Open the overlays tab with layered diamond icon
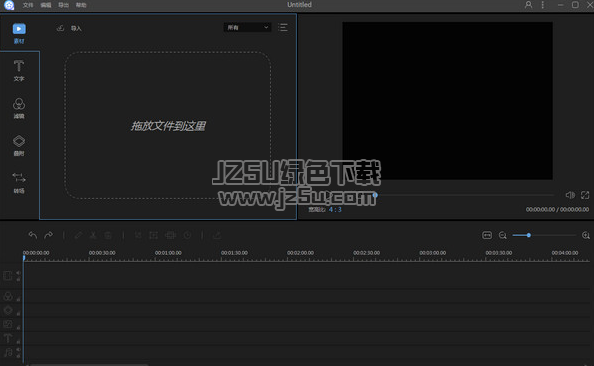 click(19, 145)
